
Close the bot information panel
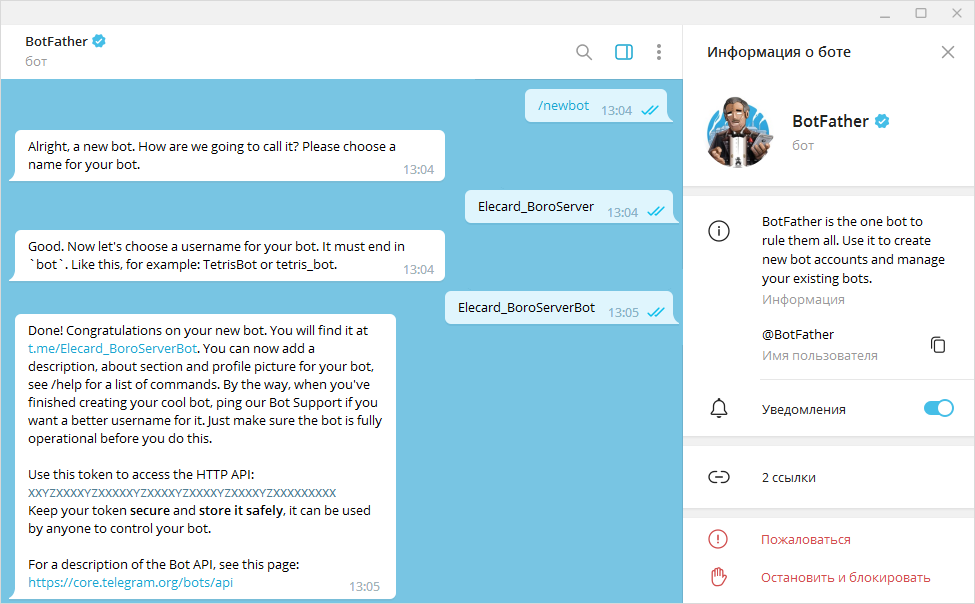pos(947,52)
